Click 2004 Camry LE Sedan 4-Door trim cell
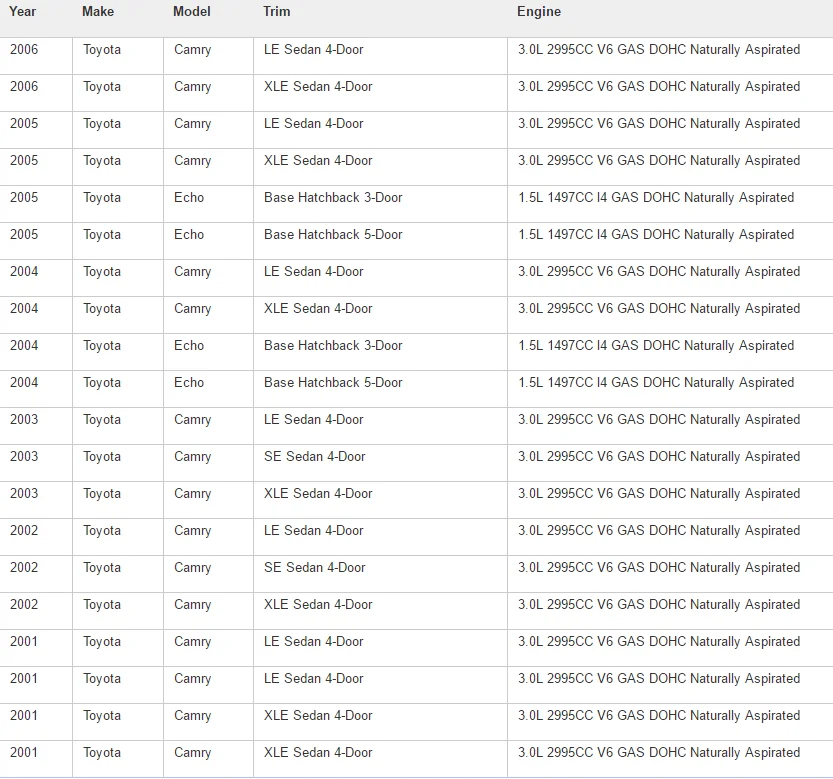 point(380,278)
